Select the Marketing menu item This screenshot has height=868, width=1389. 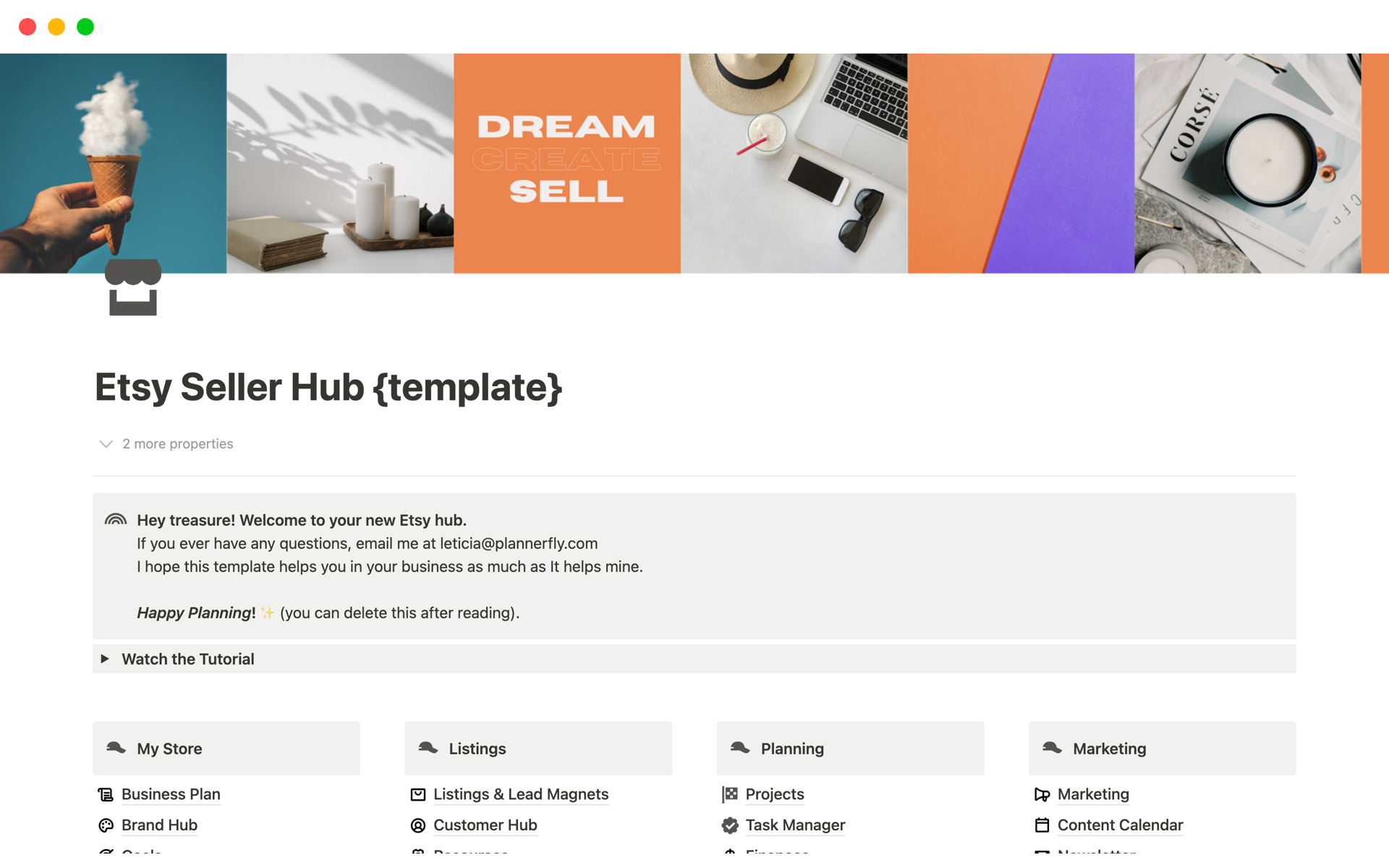pyautogui.click(x=1094, y=794)
